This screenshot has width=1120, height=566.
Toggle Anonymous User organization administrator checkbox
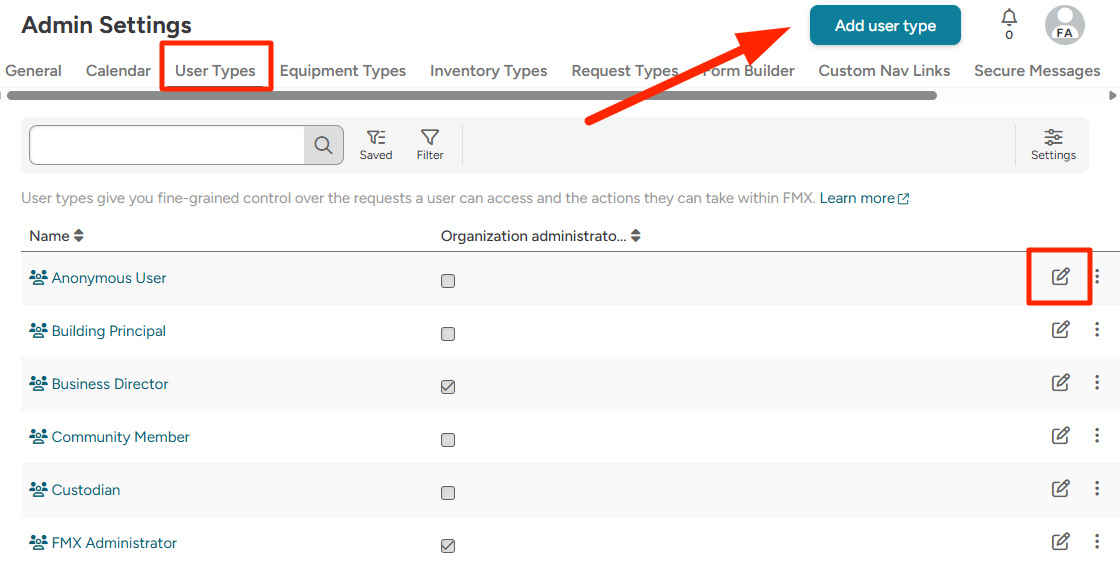(448, 281)
